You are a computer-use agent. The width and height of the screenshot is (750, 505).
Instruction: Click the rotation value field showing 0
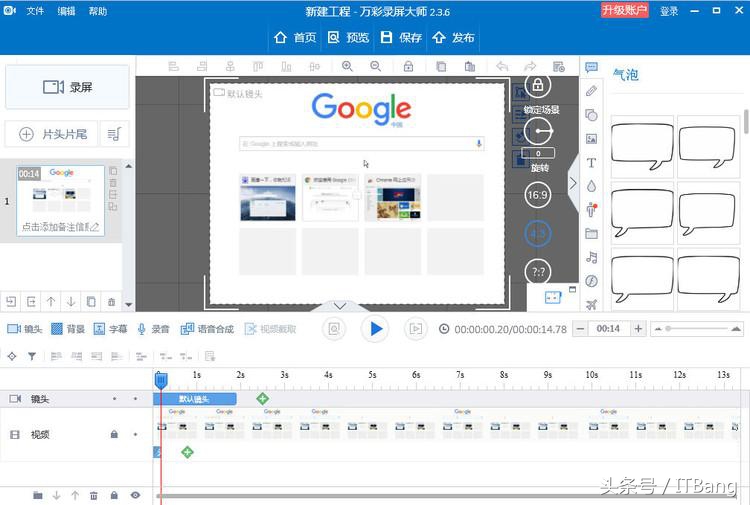coord(538,154)
